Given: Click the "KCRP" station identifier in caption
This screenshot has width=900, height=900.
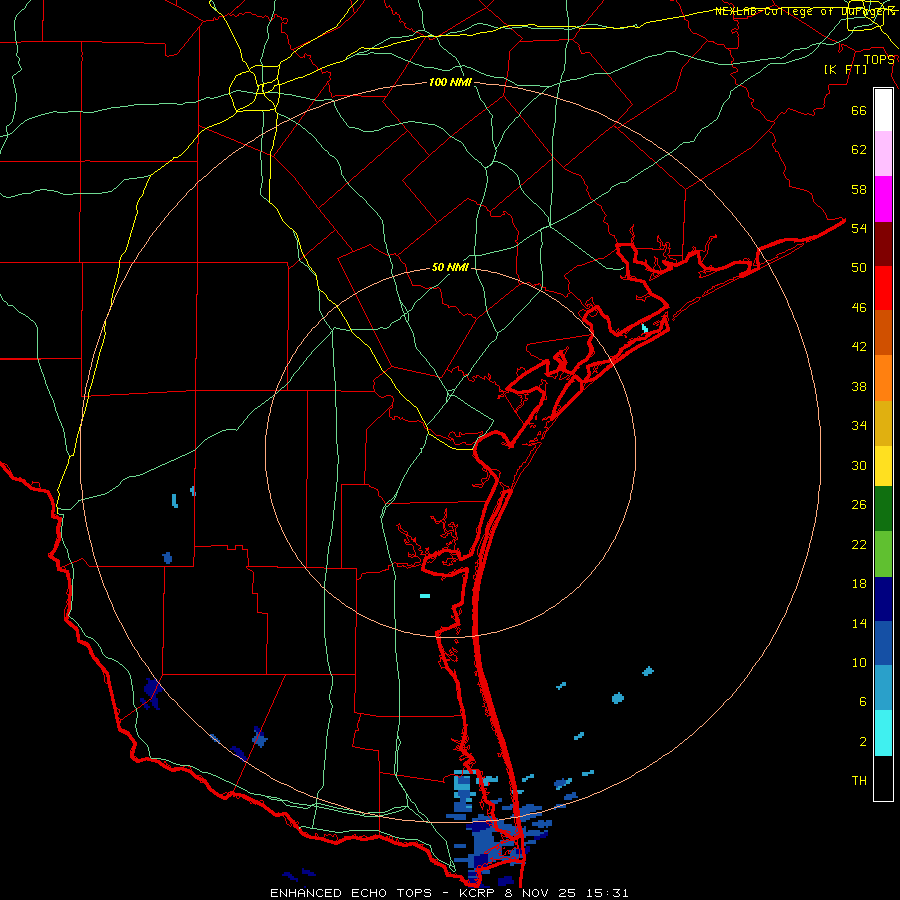Looking at the screenshot, I should click(x=476, y=893).
